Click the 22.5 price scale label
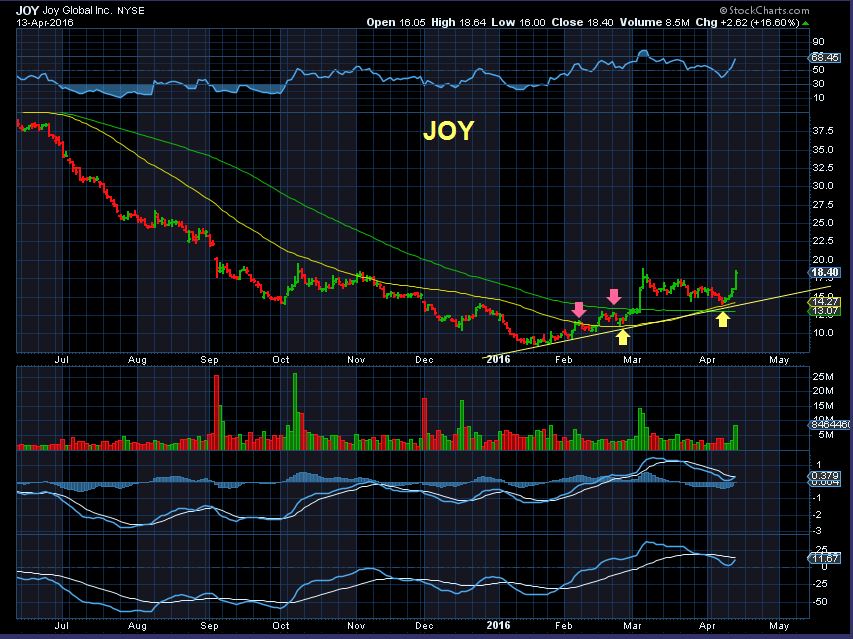The width and height of the screenshot is (853, 639). click(823, 240)
